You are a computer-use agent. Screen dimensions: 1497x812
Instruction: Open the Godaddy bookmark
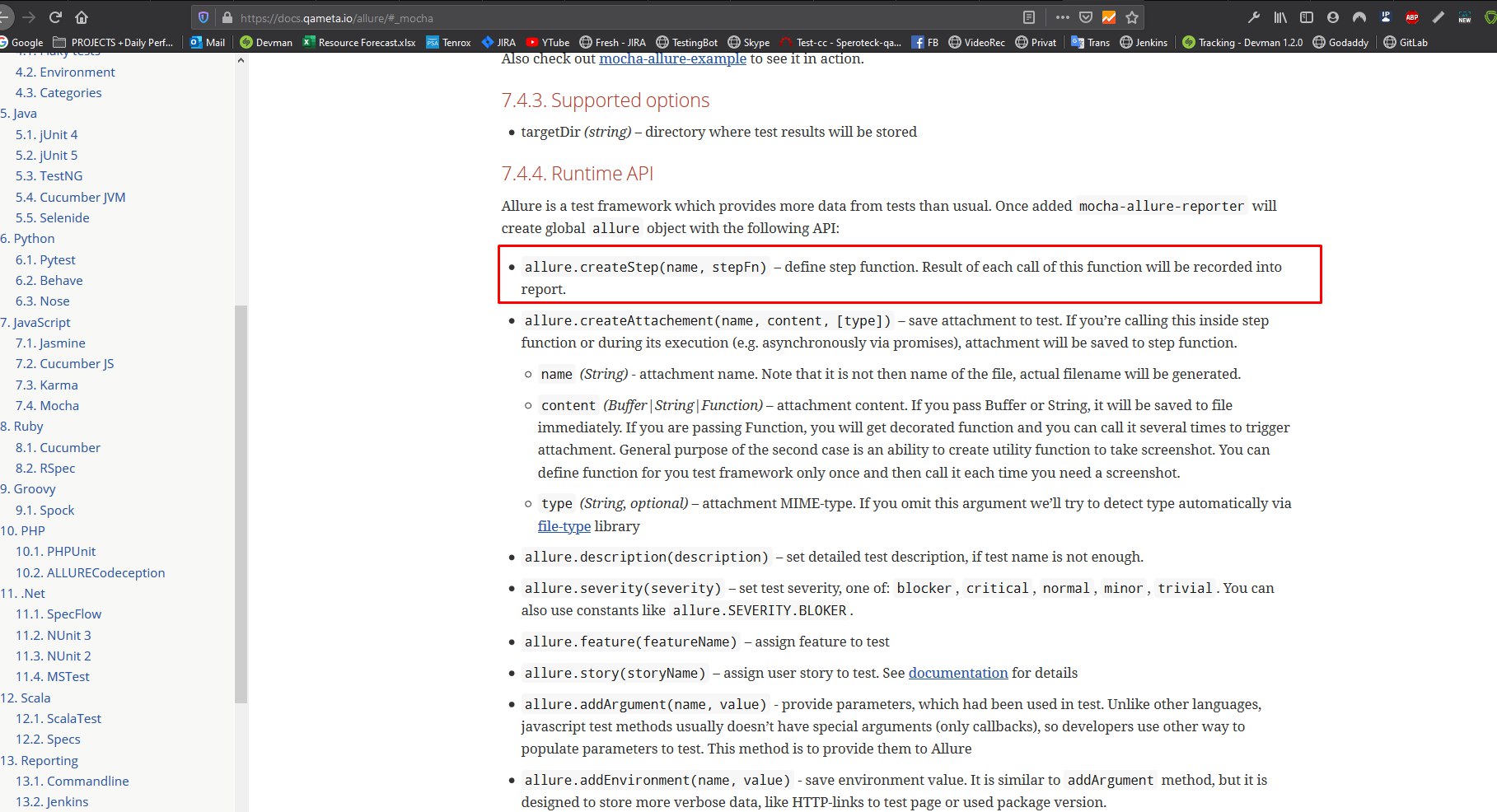tap(1340, 42)
